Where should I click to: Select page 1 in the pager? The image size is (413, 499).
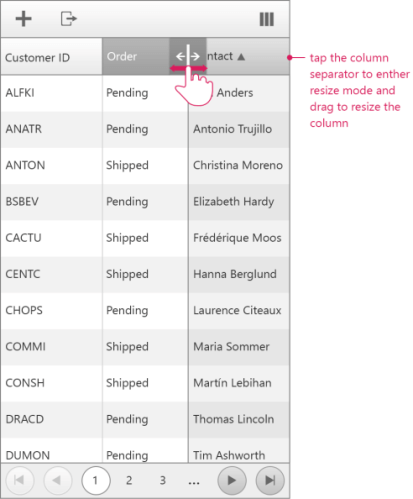coord(96,480)
